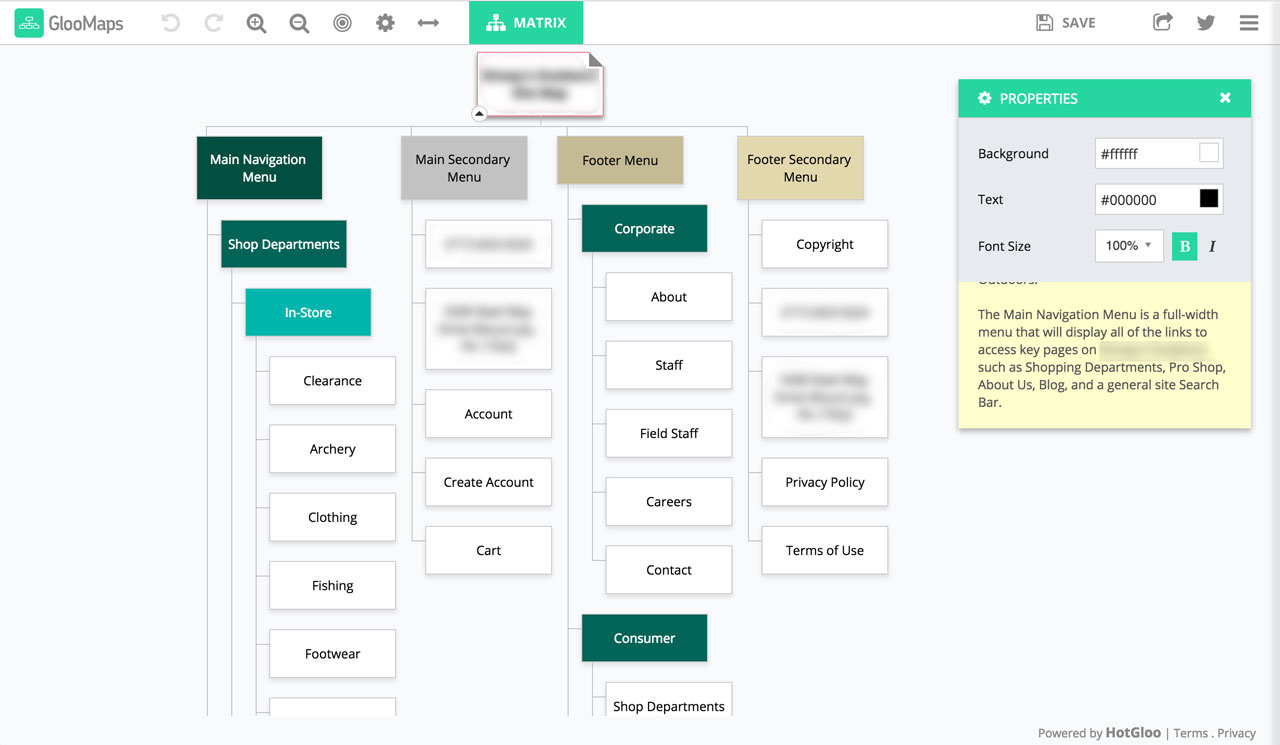
Task: Select the Fishing page node
Action: (332, 586)
